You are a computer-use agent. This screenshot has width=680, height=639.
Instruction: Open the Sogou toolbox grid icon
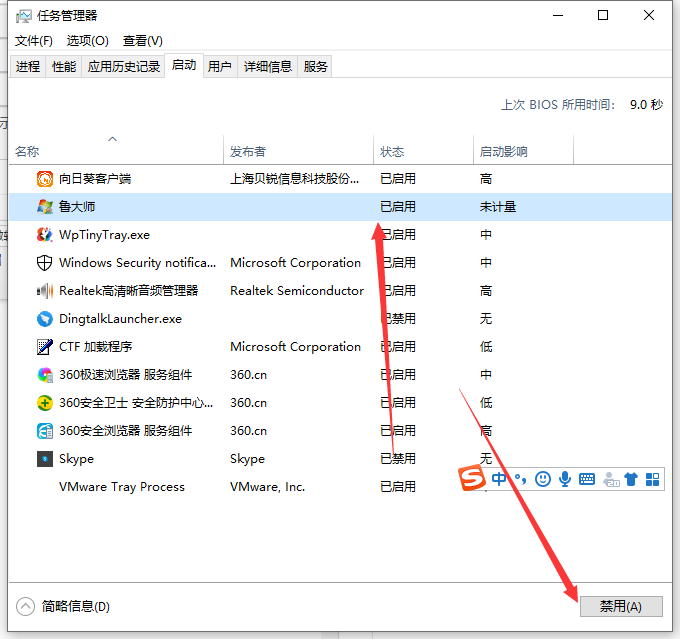[653, 479]
